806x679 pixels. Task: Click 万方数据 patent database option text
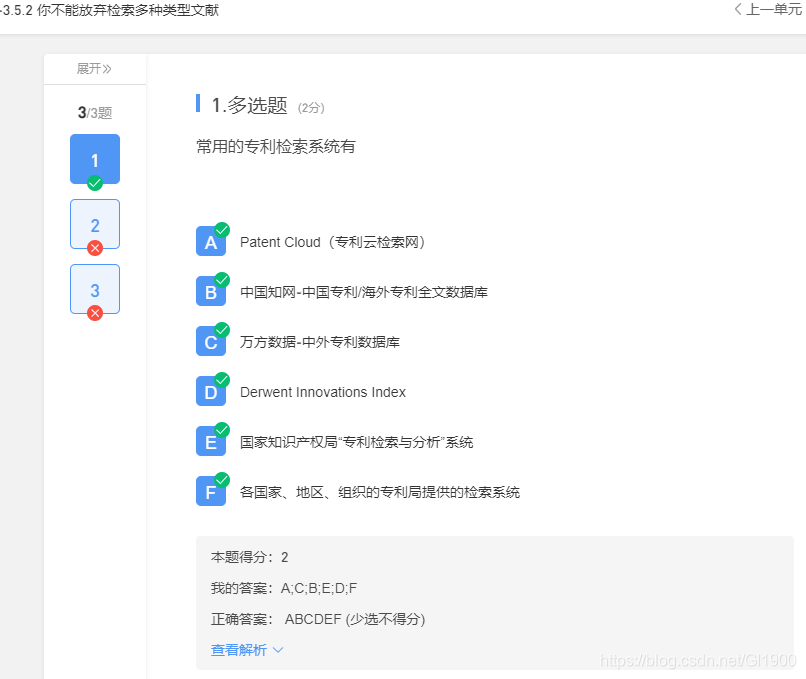320,341
